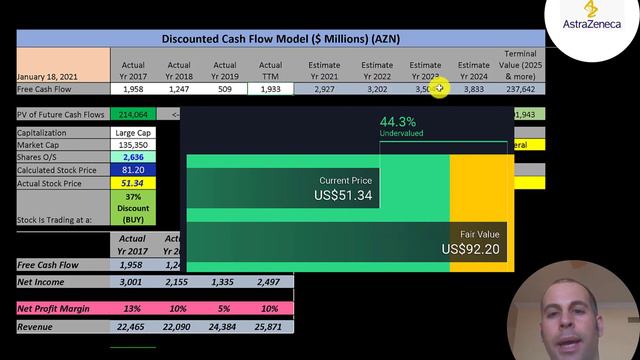Select the 2,155 net income cell
Screen dimensions: 640x360
tap(177, 282)
